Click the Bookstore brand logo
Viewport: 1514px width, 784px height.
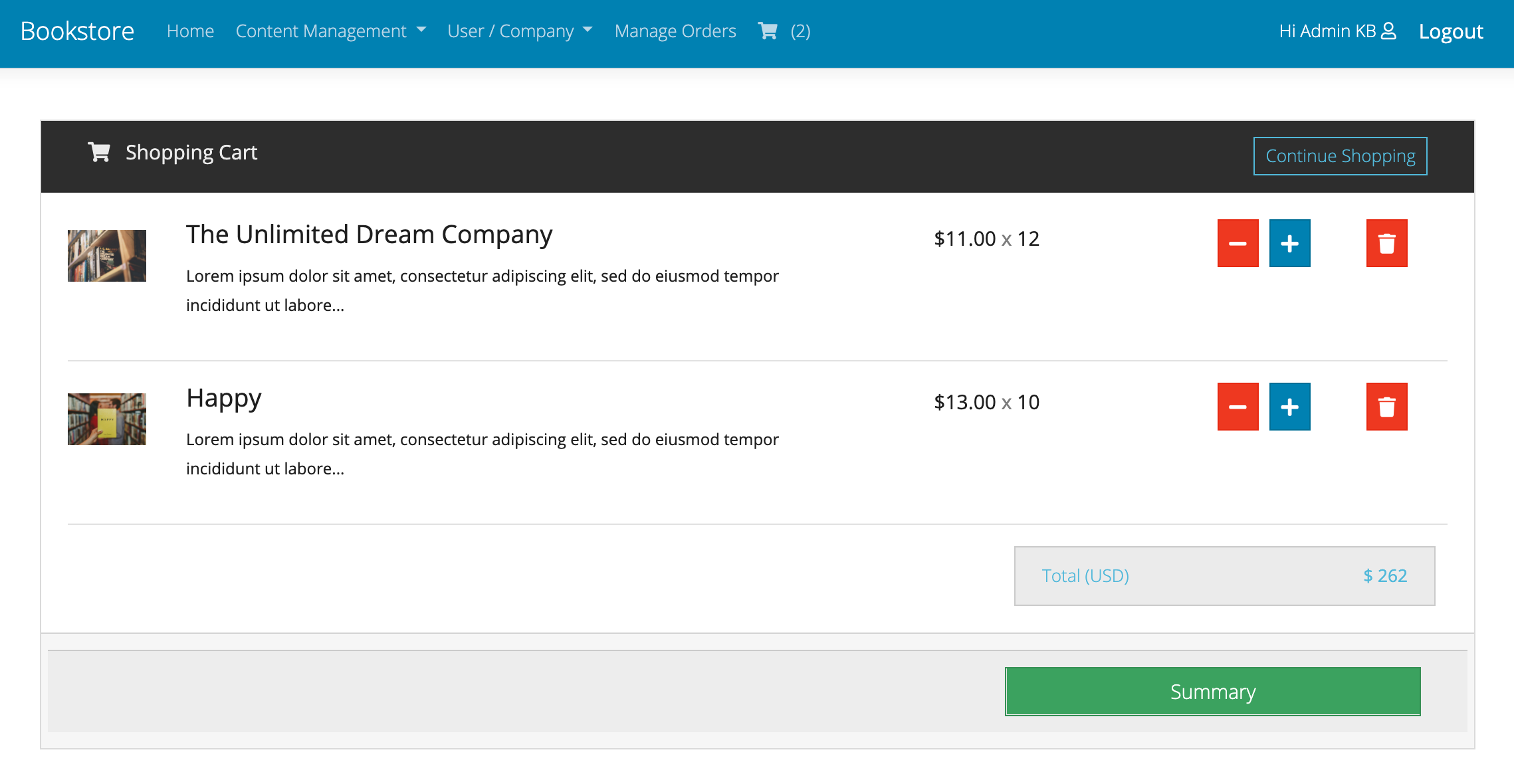[77, 31]
